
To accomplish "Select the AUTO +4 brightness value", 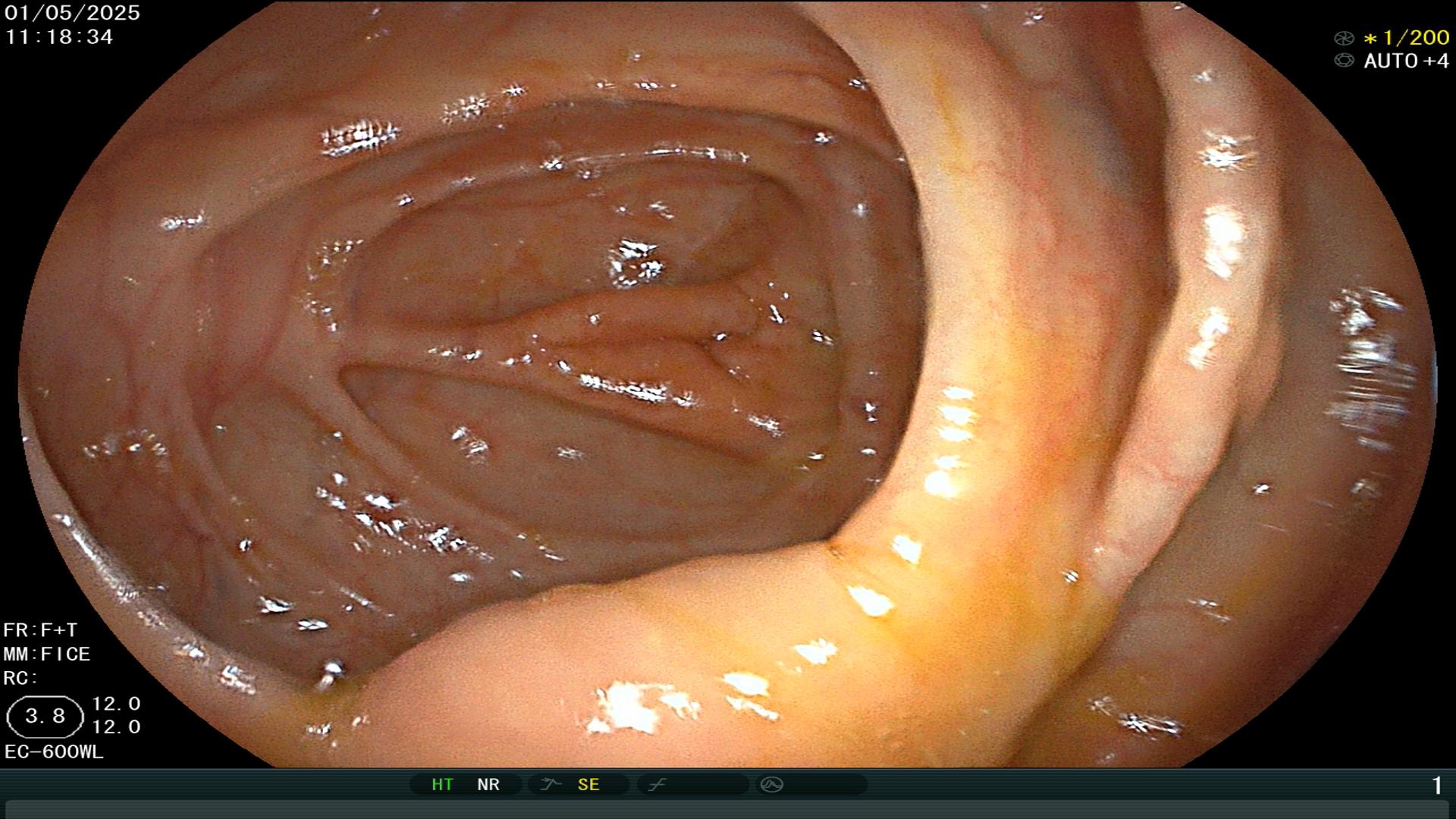I will click(1406, 61).
